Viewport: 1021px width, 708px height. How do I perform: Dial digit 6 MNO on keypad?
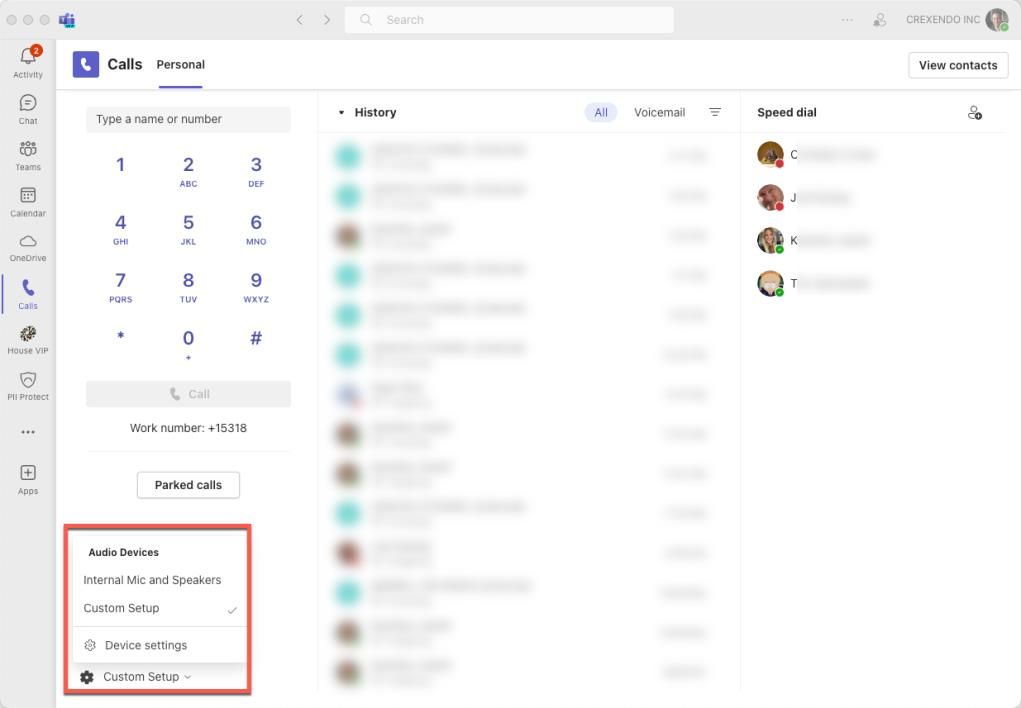tap(256, 229)
